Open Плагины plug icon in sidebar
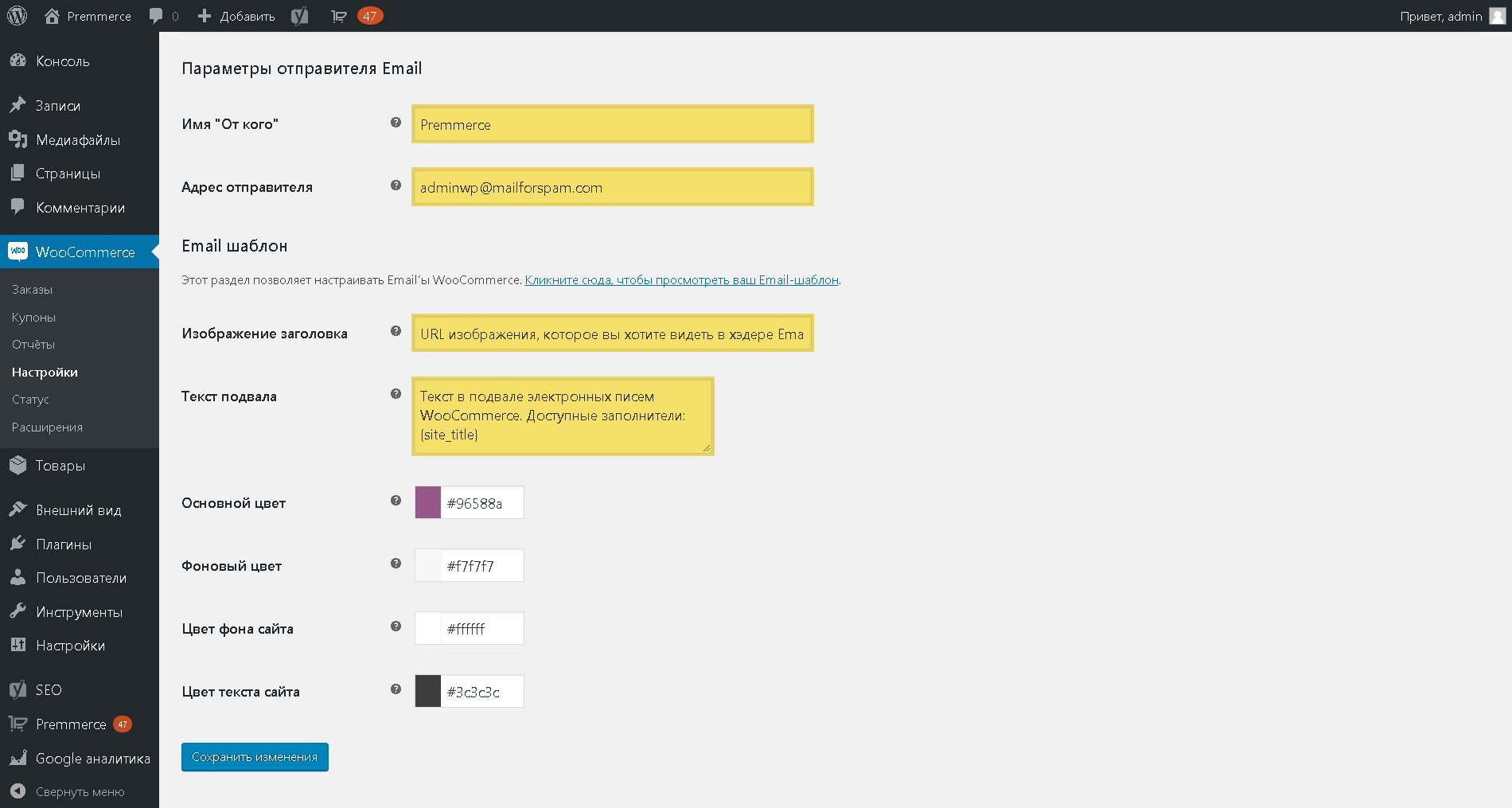1512x808 pixels. click(18, 544)
